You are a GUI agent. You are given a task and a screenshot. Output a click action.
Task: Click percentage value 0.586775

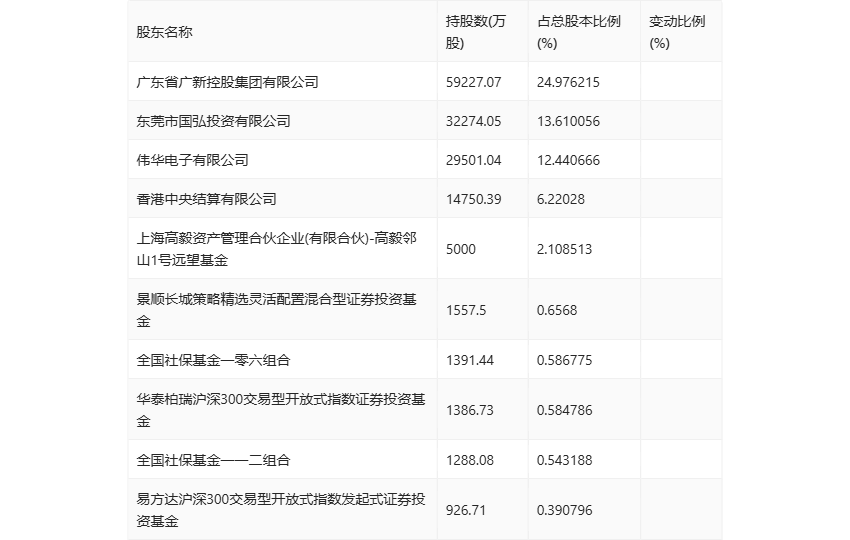[564, 360]
